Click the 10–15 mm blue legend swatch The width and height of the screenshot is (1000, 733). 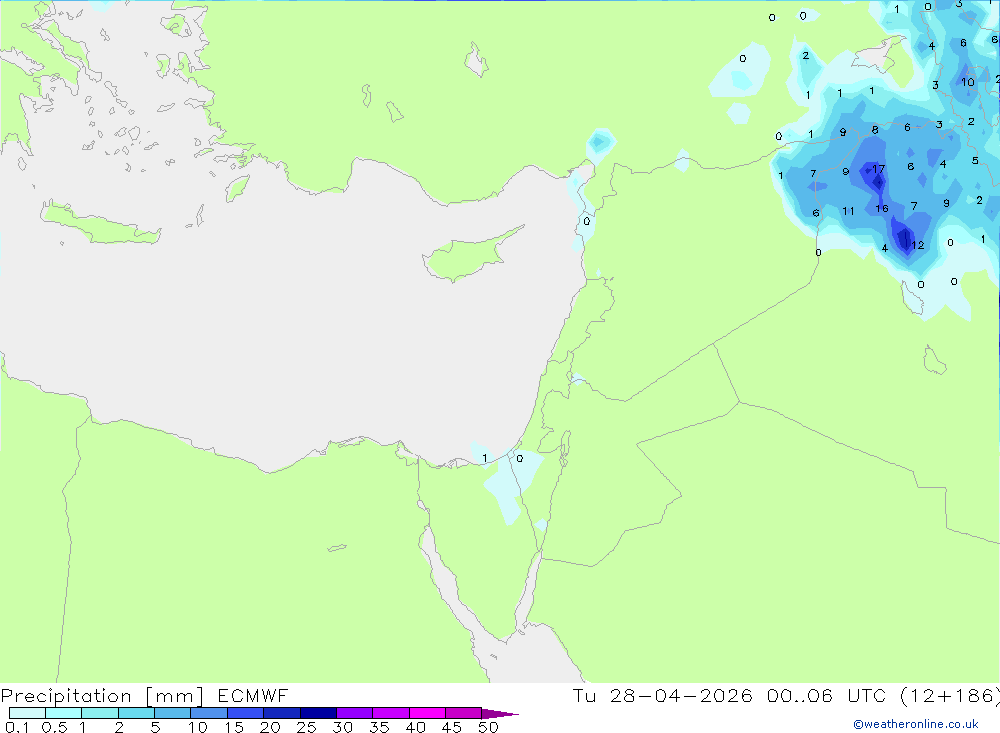coord(209,713)
